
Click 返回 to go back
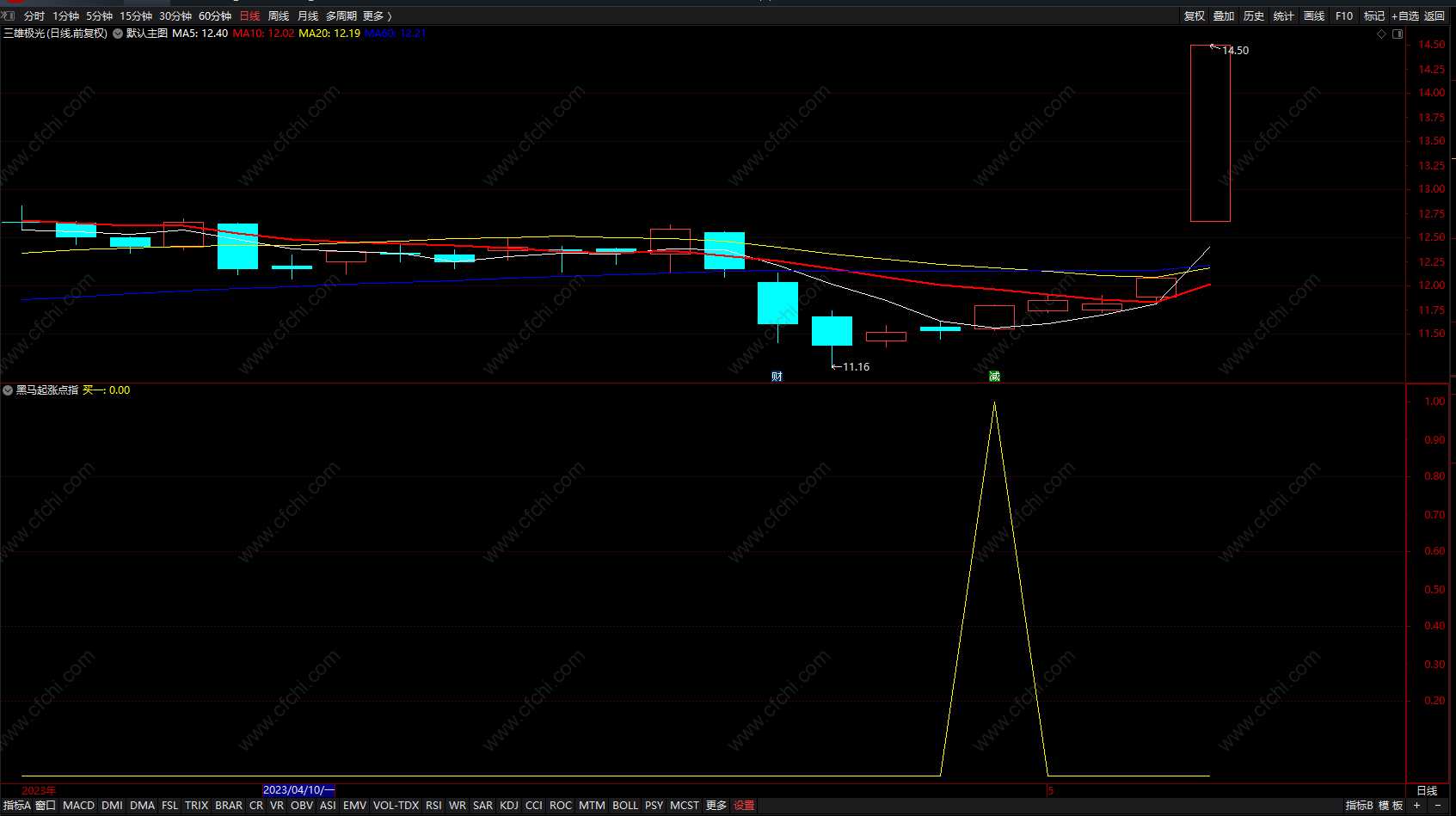(1434, 16)
